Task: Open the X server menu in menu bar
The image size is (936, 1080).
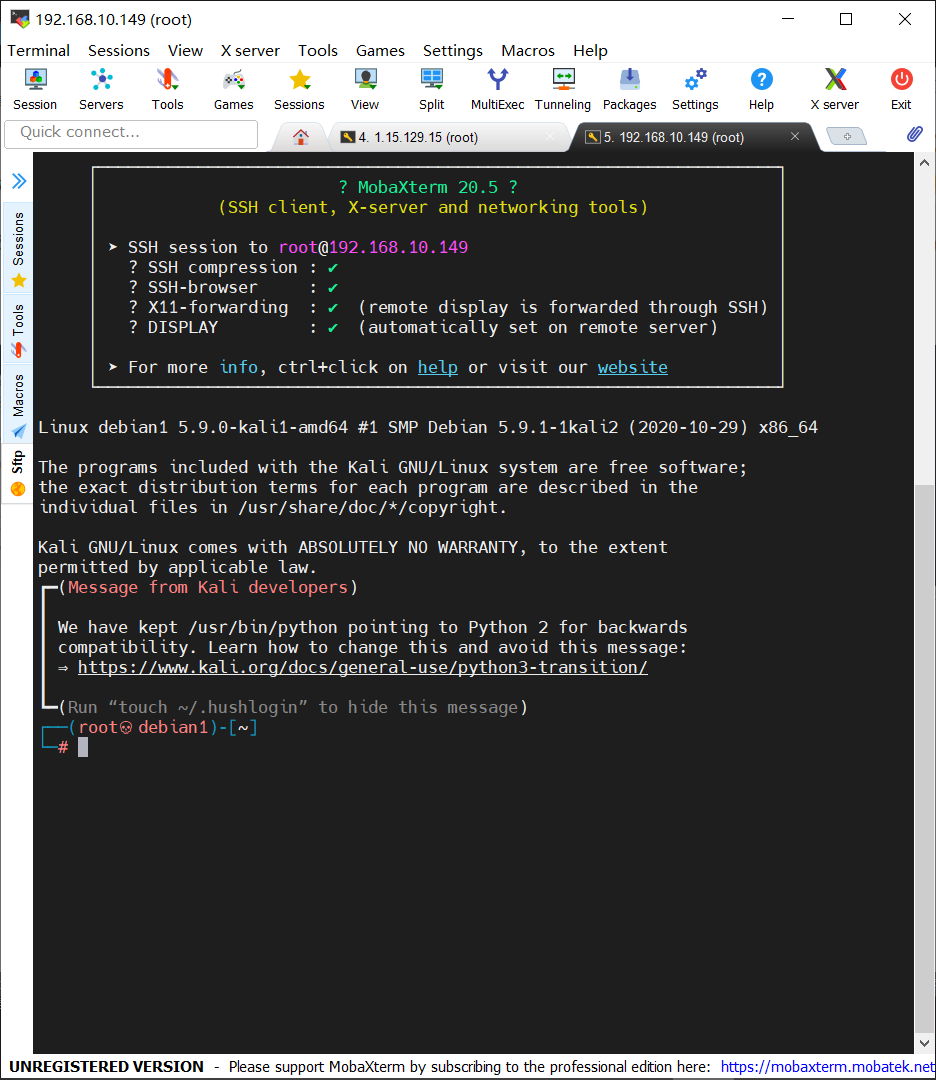Action: pyautogui.click(x=250, y=50)
